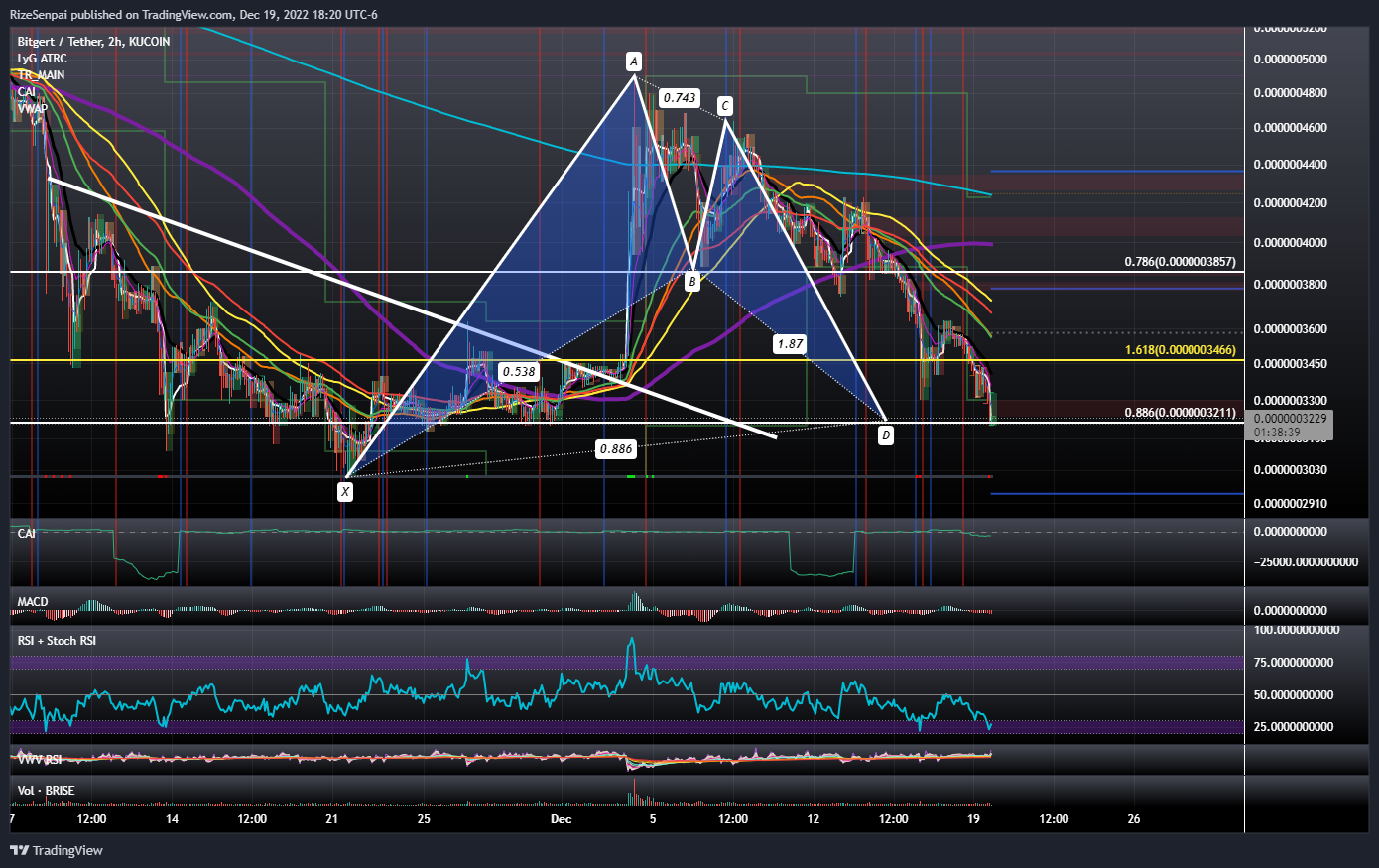Image resolution: width=1379 pixels, height=868 pixels.
Task: Click the date 19 on the time axis
Action: pos(973,819)
